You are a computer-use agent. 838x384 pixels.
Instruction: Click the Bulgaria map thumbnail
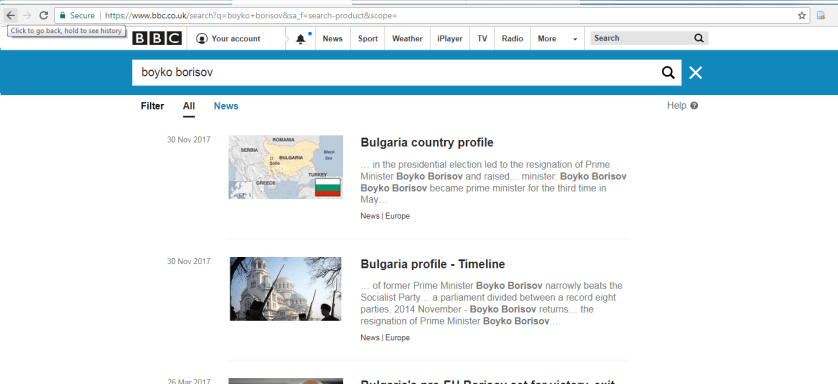[x=286, y=167]
